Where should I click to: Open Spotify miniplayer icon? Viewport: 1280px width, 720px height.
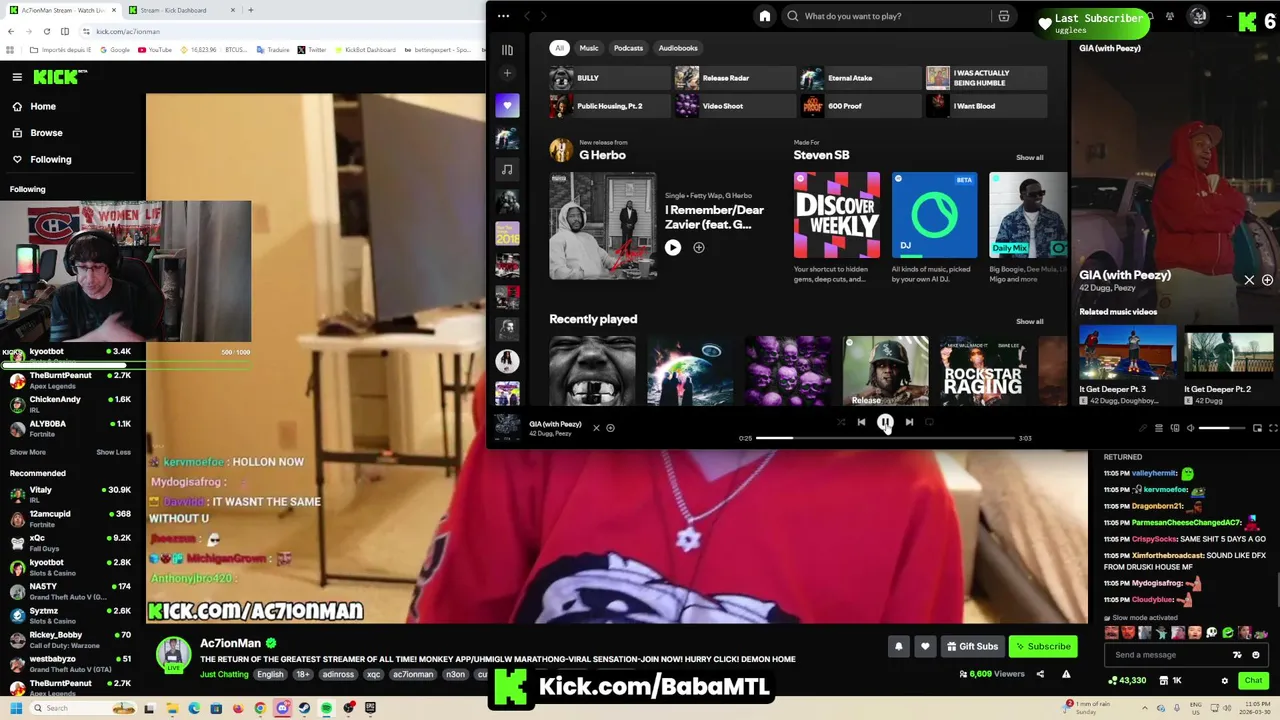point(1257,428)
